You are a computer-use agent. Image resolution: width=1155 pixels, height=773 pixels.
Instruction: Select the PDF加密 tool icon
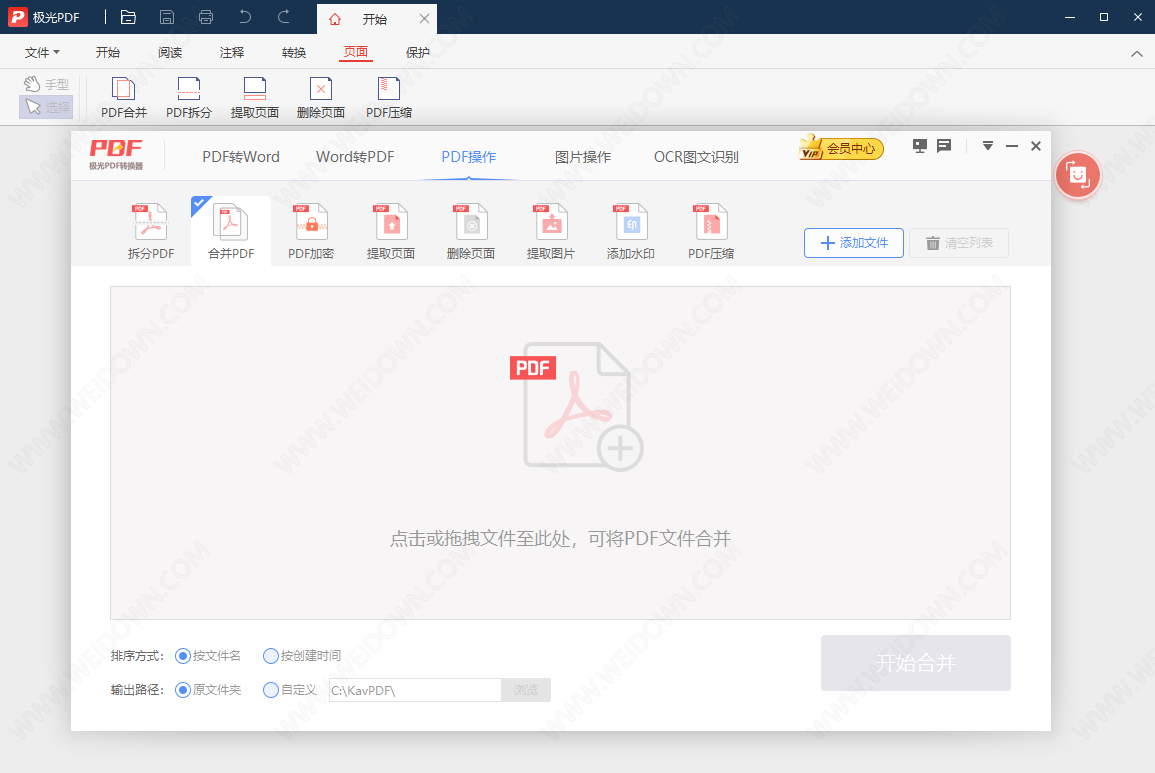pyautogui.click(x=311, y=231)
